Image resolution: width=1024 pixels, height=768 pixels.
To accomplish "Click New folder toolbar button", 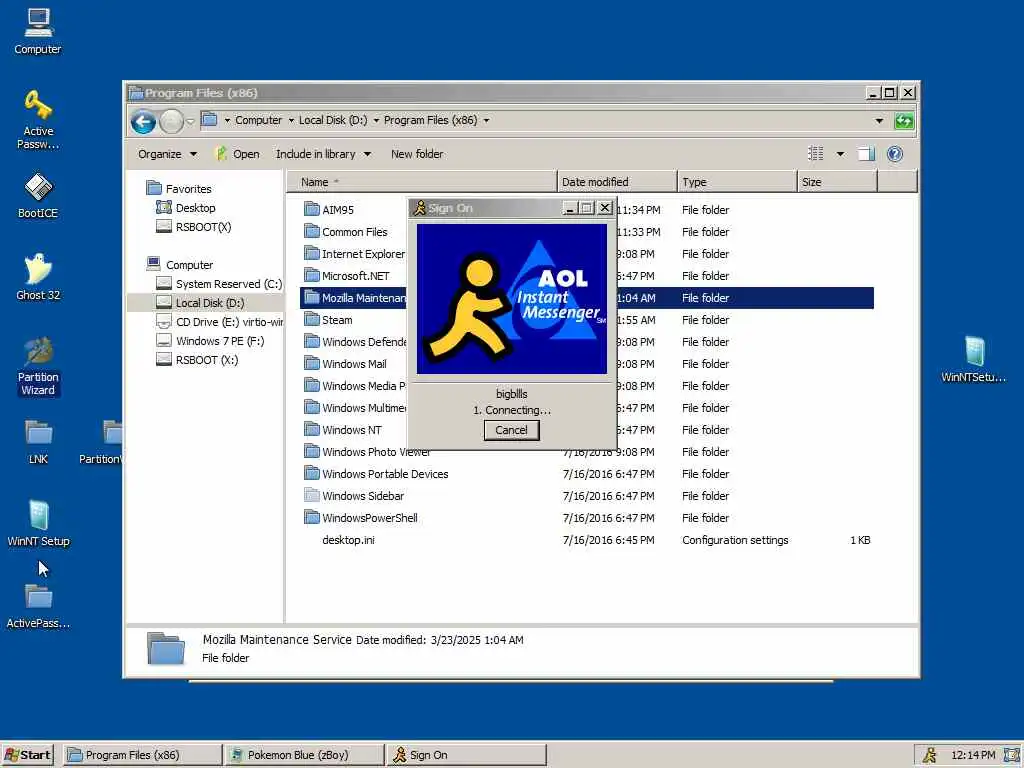I will click(417, 154).
